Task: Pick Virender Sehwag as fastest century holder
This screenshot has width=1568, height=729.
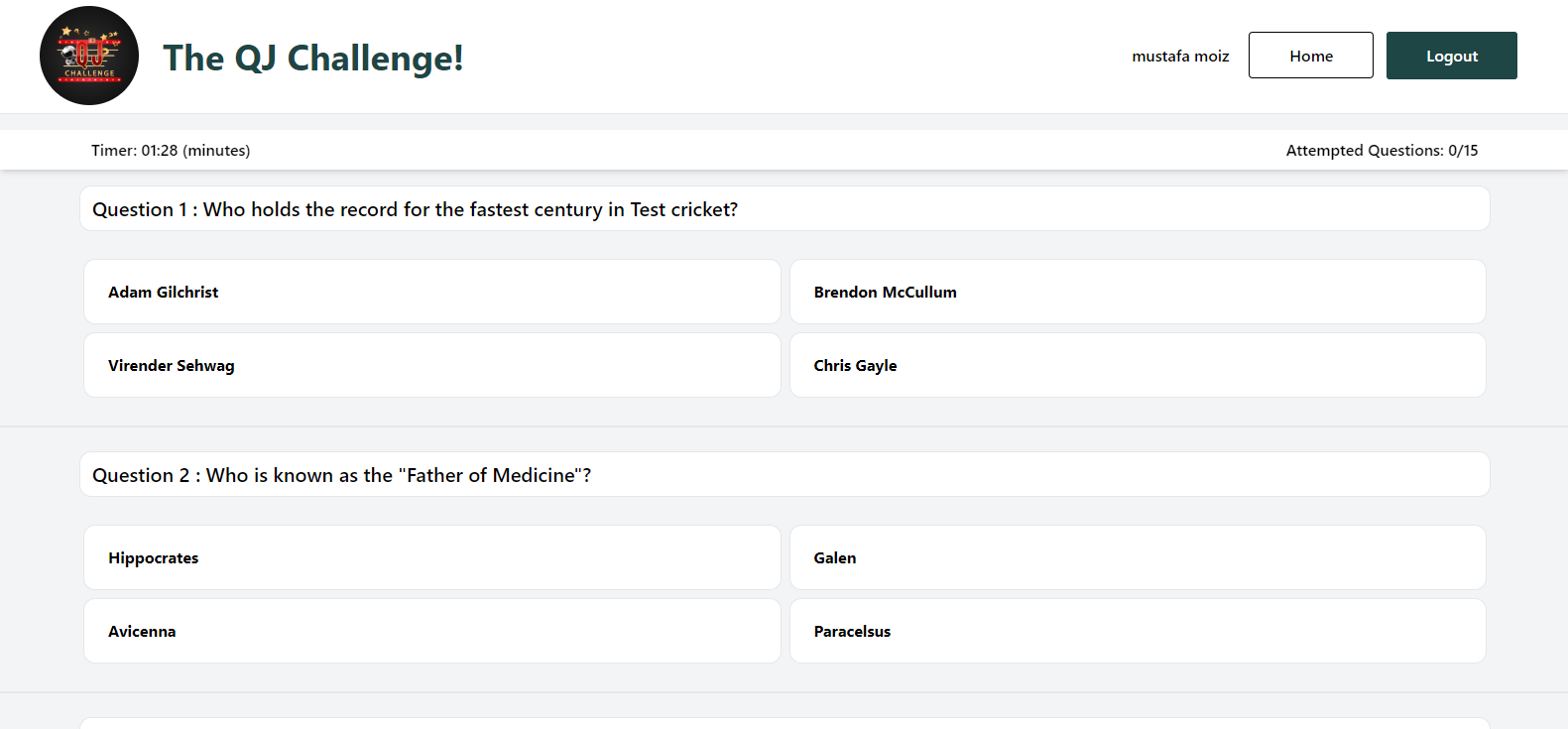Action: (431, 365)
